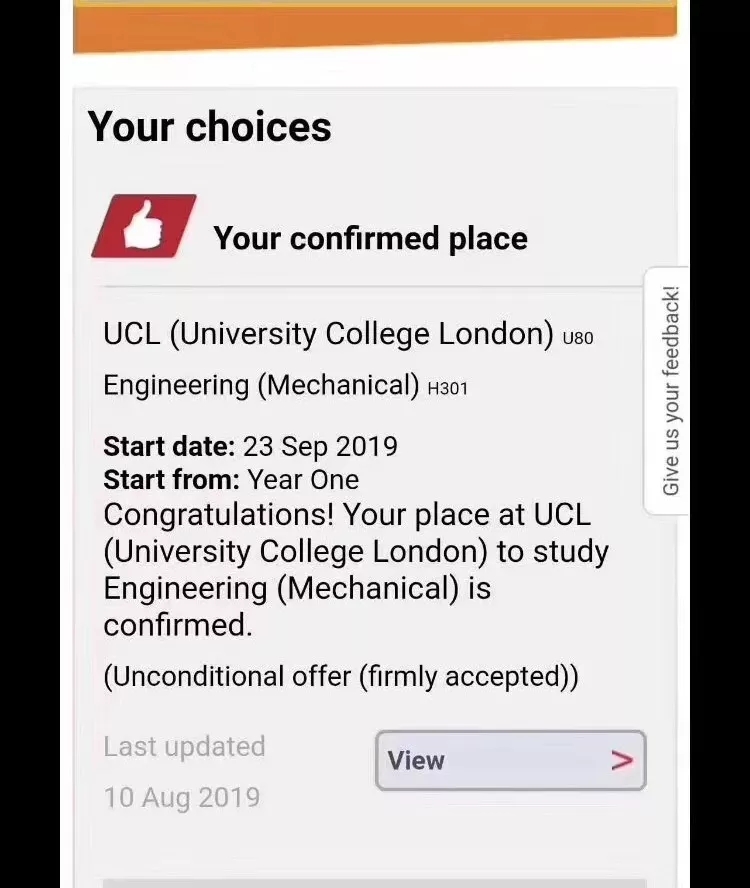Click the H301 course code
Viewport: 750px width, 888px height.
[x=448, y=388]
